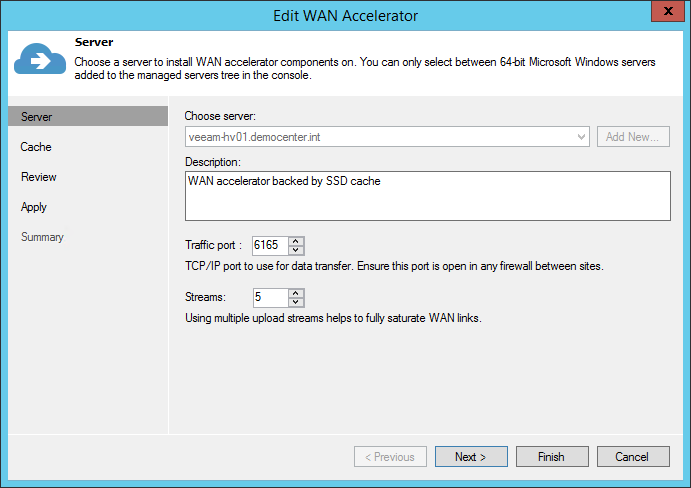Image resolution: width=691 pixels, height=488 pixels.
Task: Click the Previous button
Action: click(x=389, y=457)
